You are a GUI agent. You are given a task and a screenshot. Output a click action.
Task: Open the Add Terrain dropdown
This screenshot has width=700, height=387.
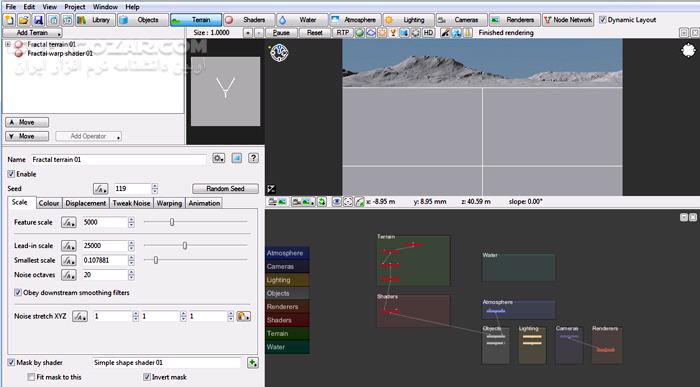(32, 33)
